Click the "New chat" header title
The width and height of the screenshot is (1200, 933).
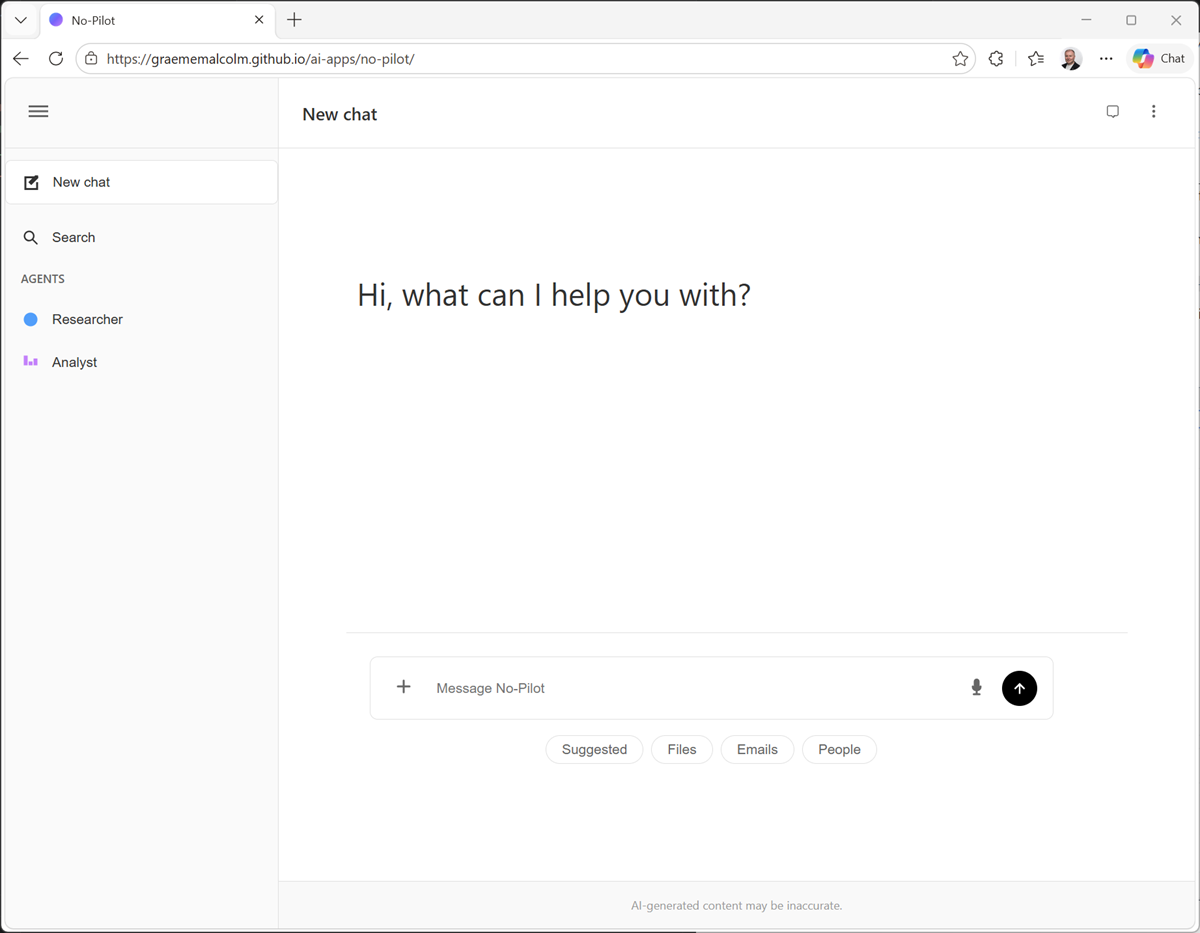340,114
